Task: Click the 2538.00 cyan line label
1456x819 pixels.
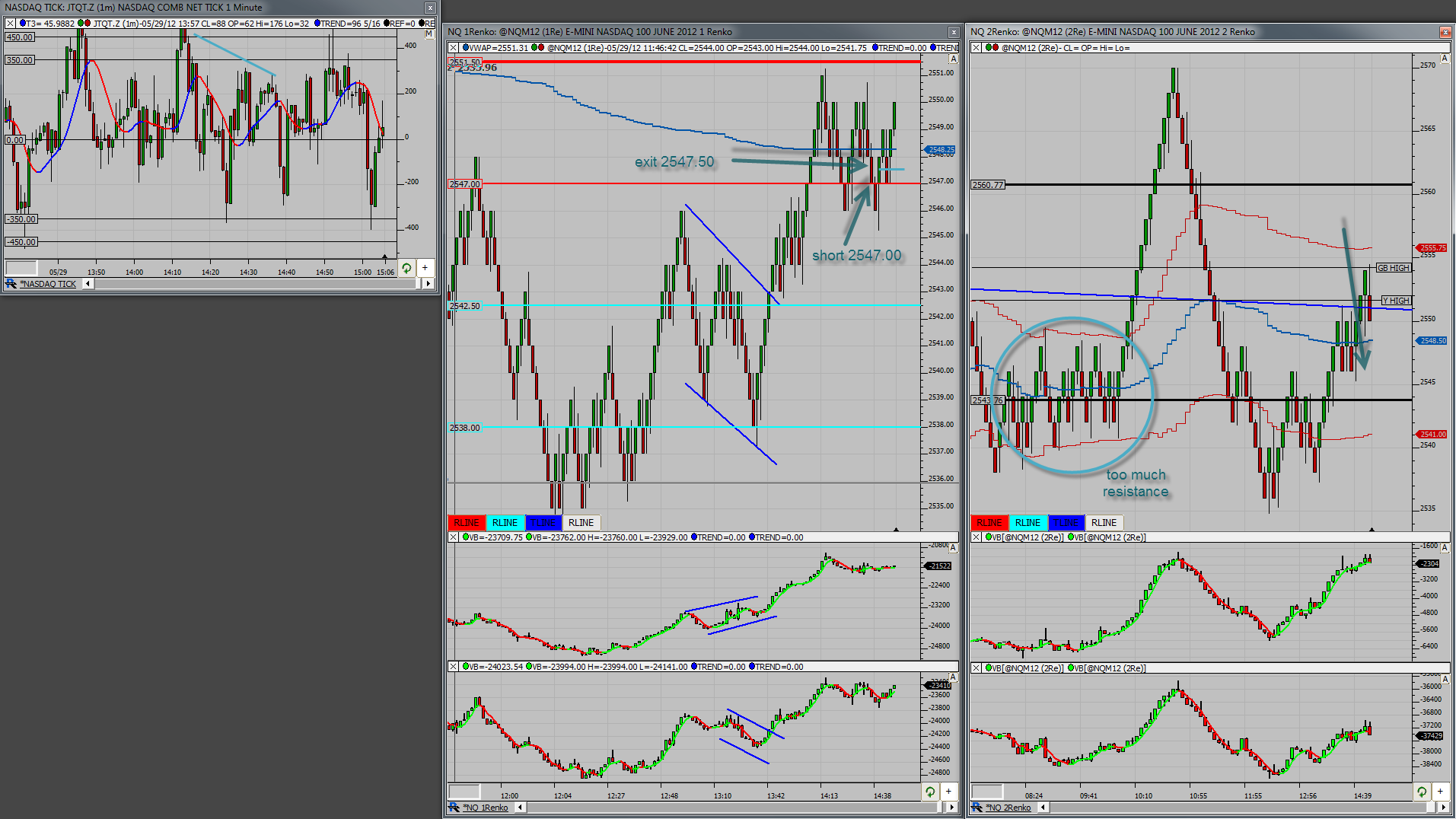Action: coord(464,428)
